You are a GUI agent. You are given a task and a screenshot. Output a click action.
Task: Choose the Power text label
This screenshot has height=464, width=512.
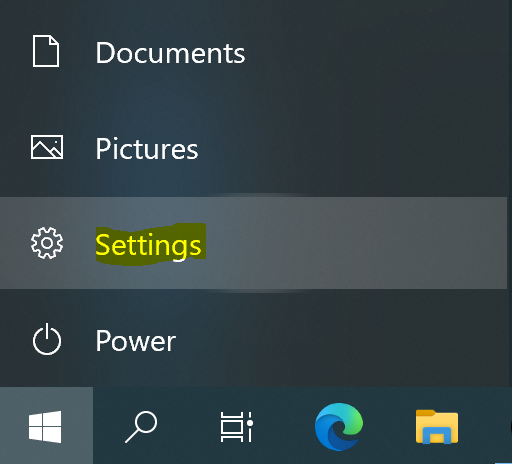[x=136, y=341]
